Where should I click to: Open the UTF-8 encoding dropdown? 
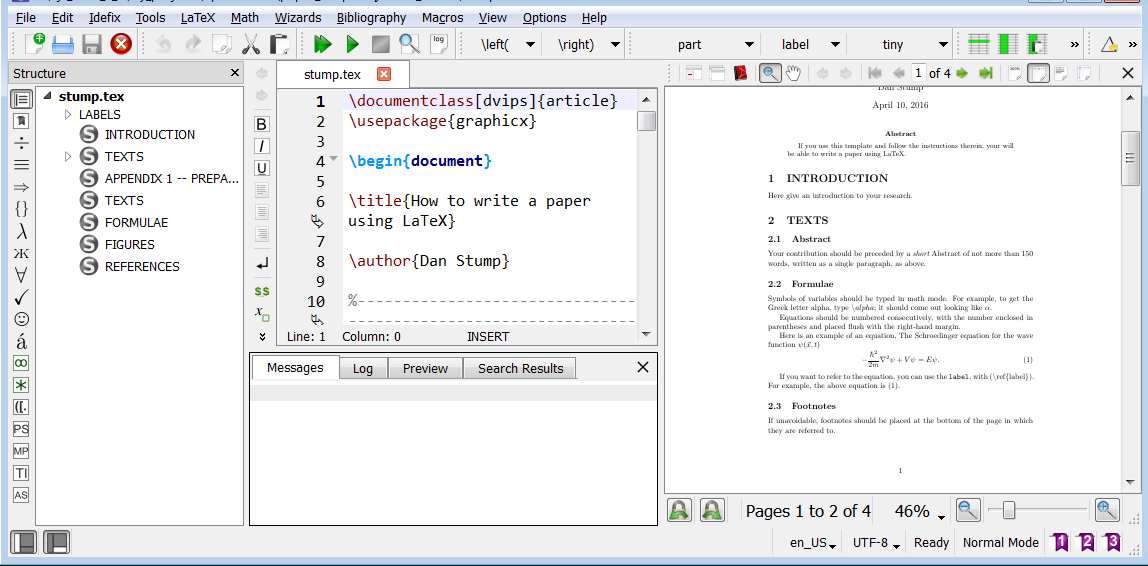click(x=875, y=543)
